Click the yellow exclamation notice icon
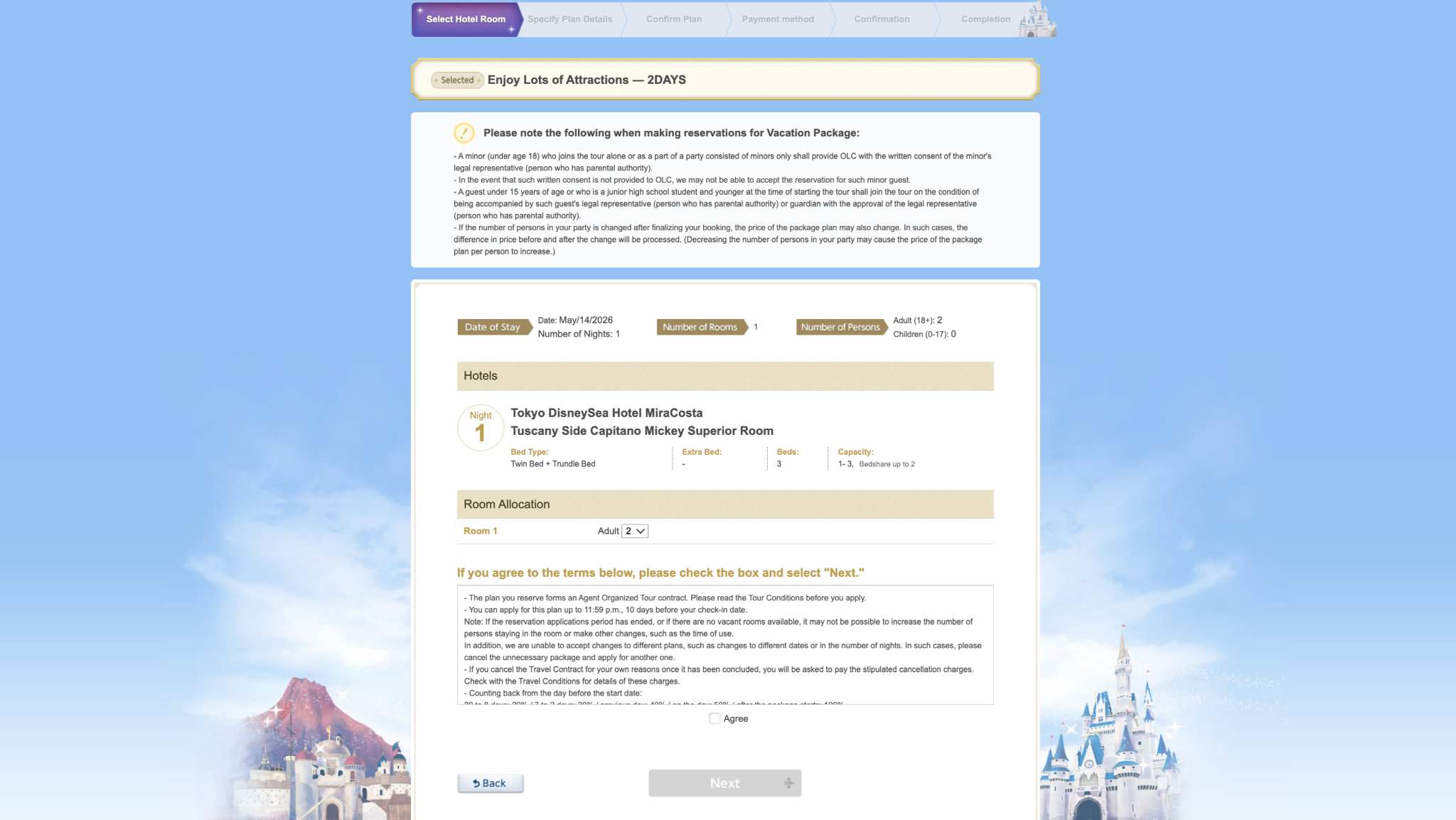 pos(464,133)
